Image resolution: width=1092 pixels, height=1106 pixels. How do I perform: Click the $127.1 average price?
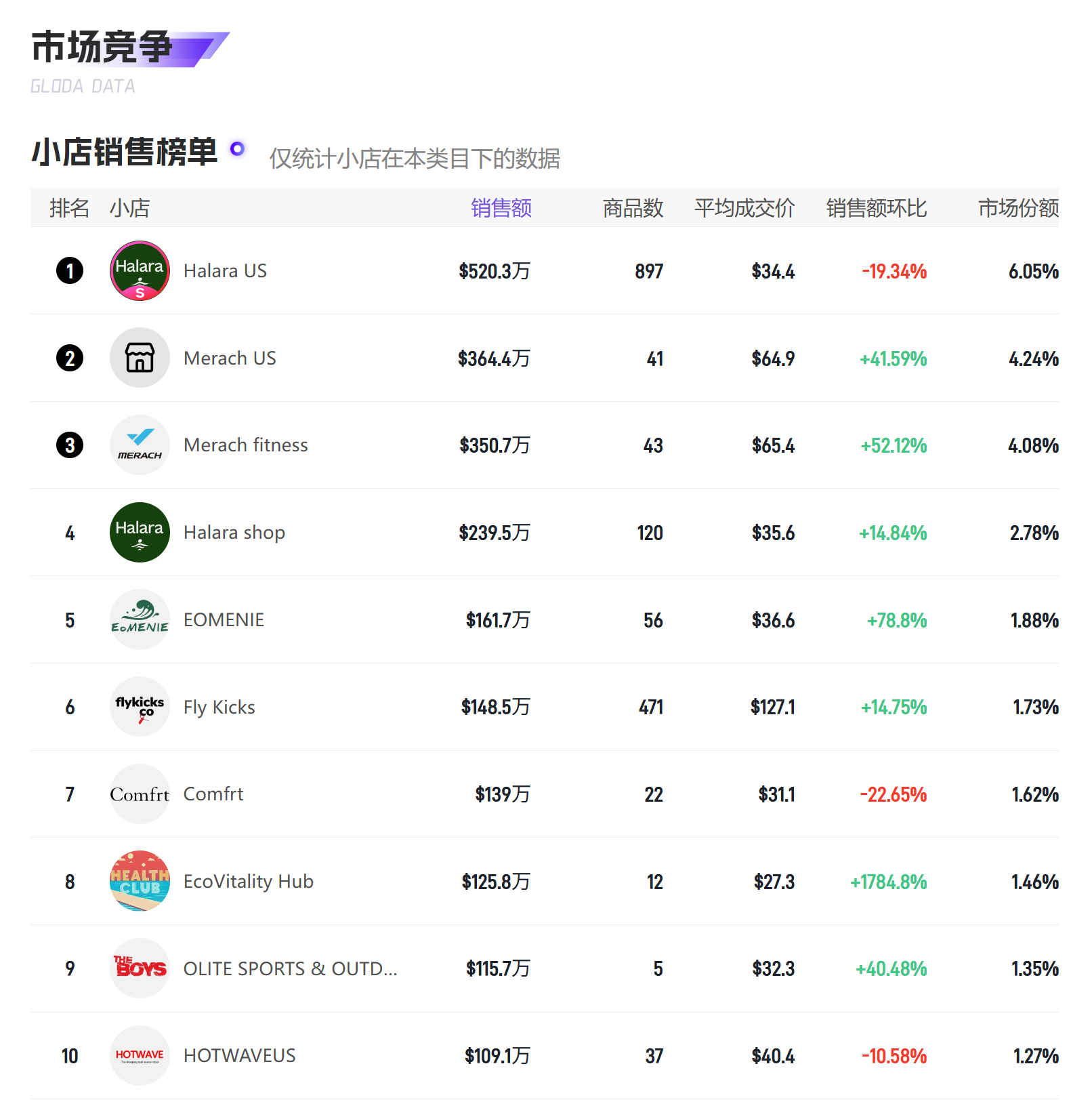point(773,707)
